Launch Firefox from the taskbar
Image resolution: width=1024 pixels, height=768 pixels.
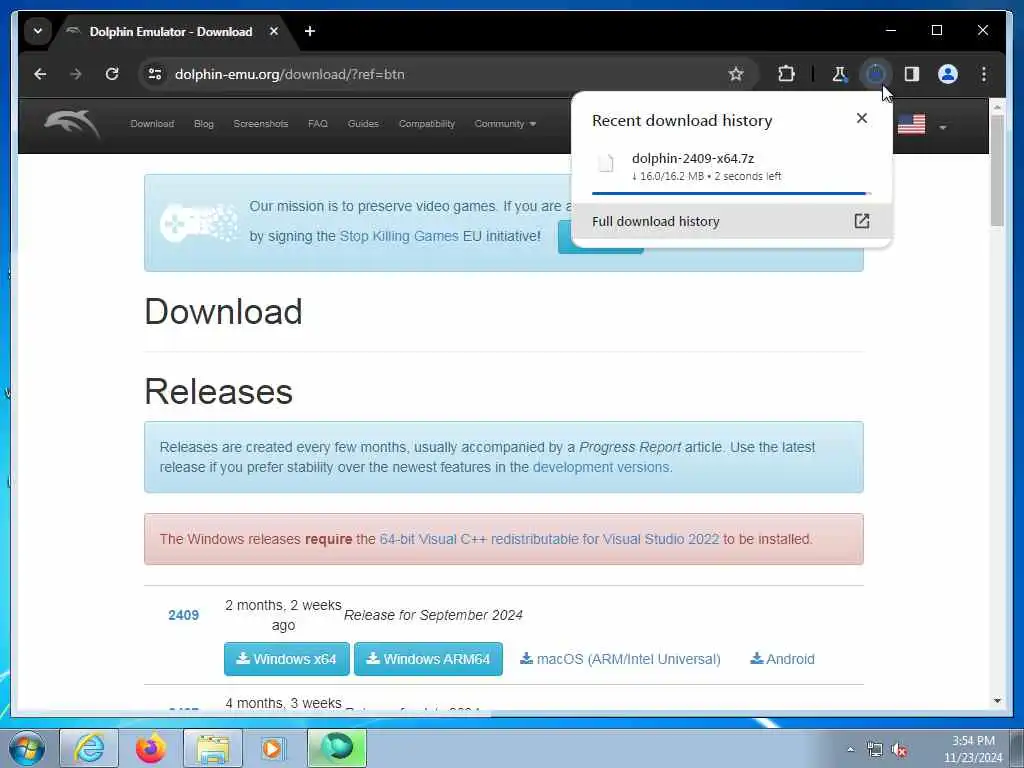151,748
